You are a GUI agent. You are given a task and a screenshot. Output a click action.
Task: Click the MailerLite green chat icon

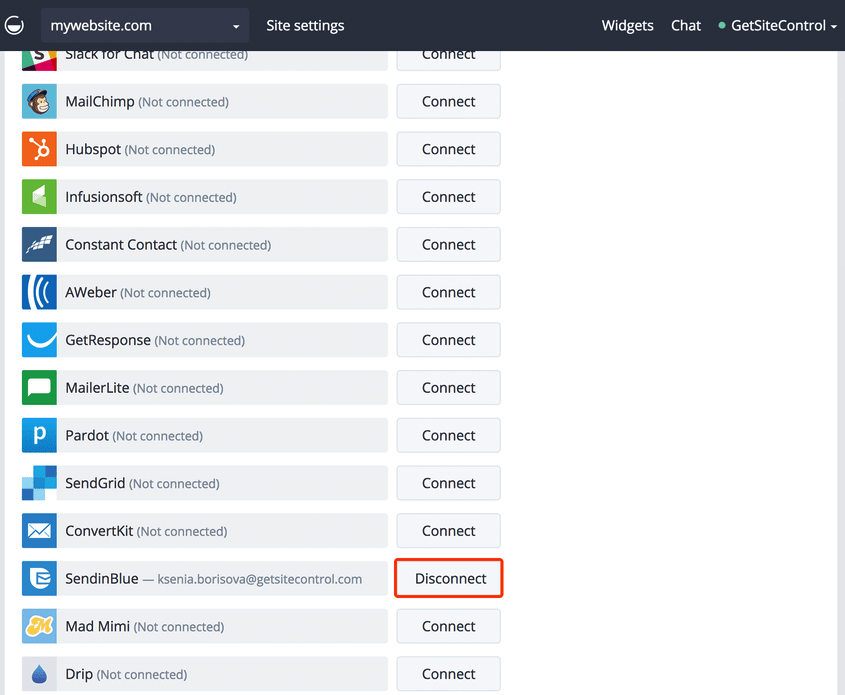(x=39, y=387)
